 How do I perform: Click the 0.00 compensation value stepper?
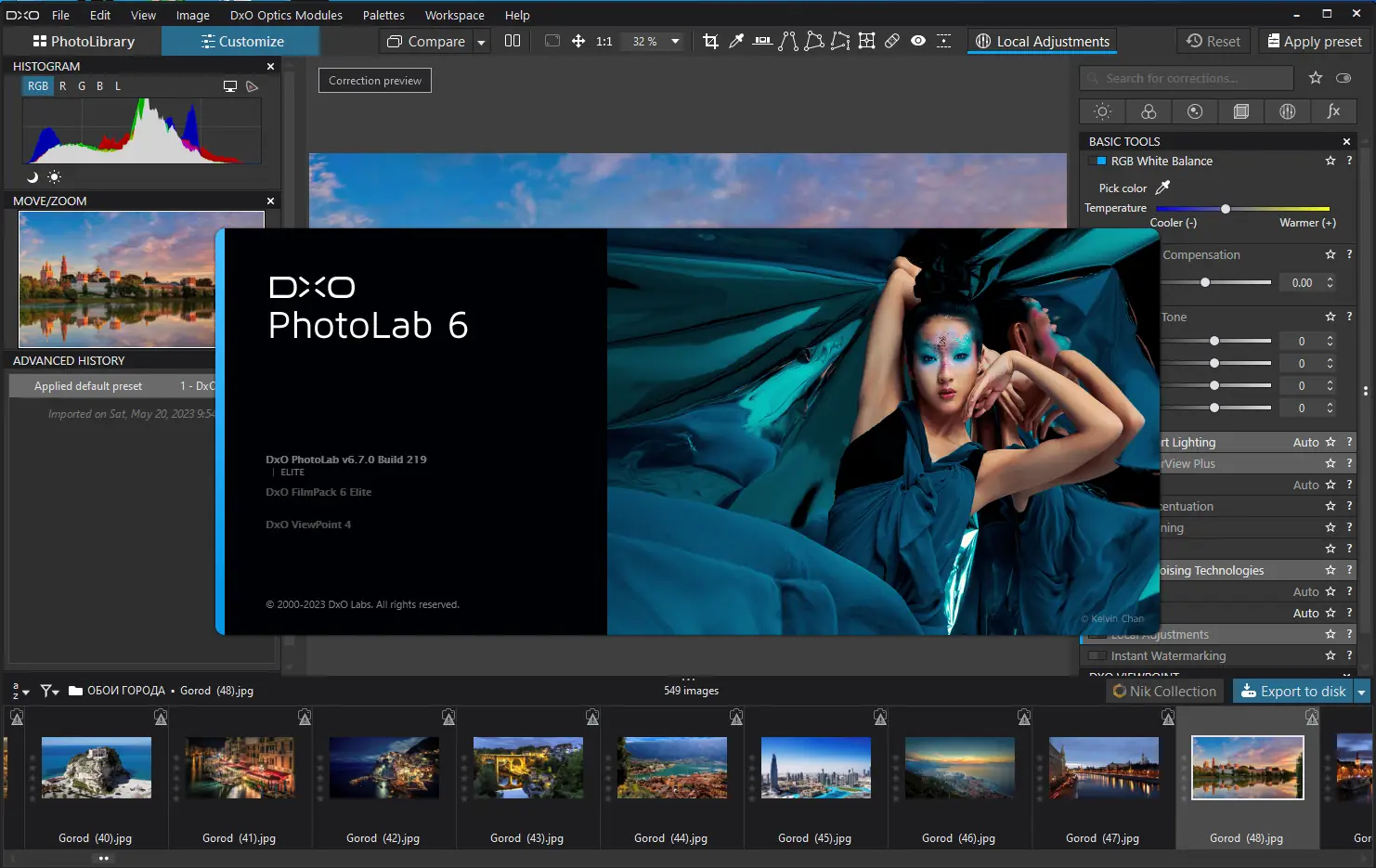pos(1330,282)
